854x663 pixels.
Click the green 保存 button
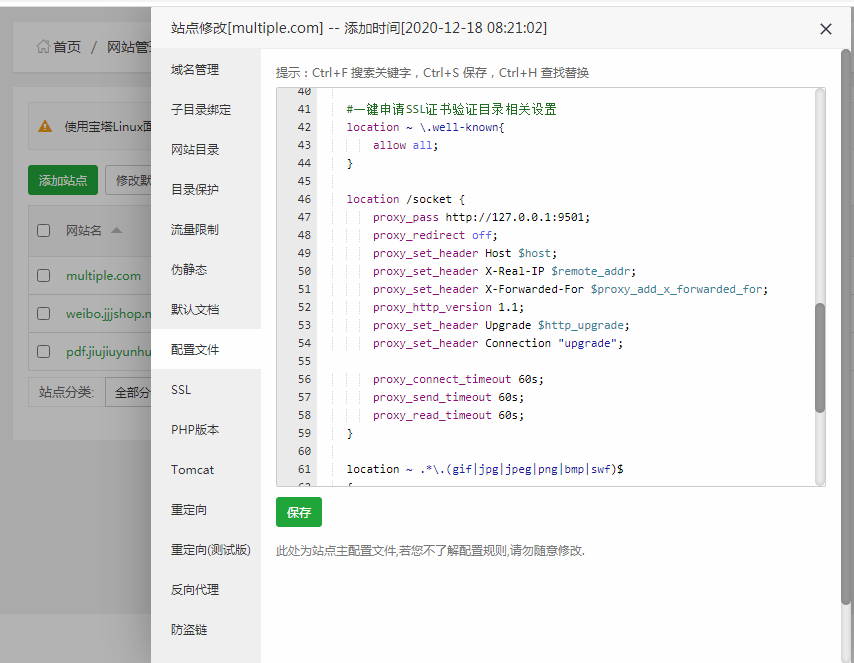298,512
